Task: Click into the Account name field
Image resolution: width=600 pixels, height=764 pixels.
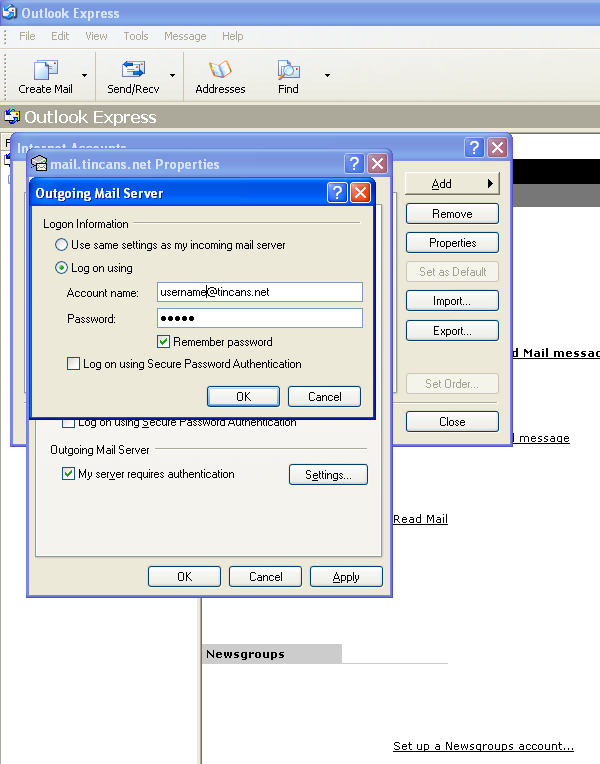Action: point(260,292)
